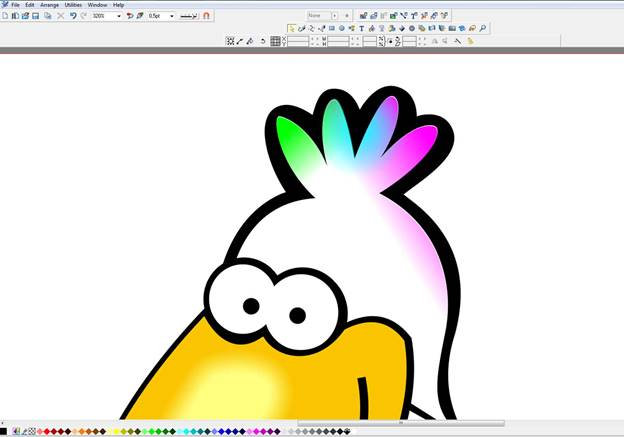Viewport: 624px width, 437px height.
Task: Open the Window menu
Action: 97,5
